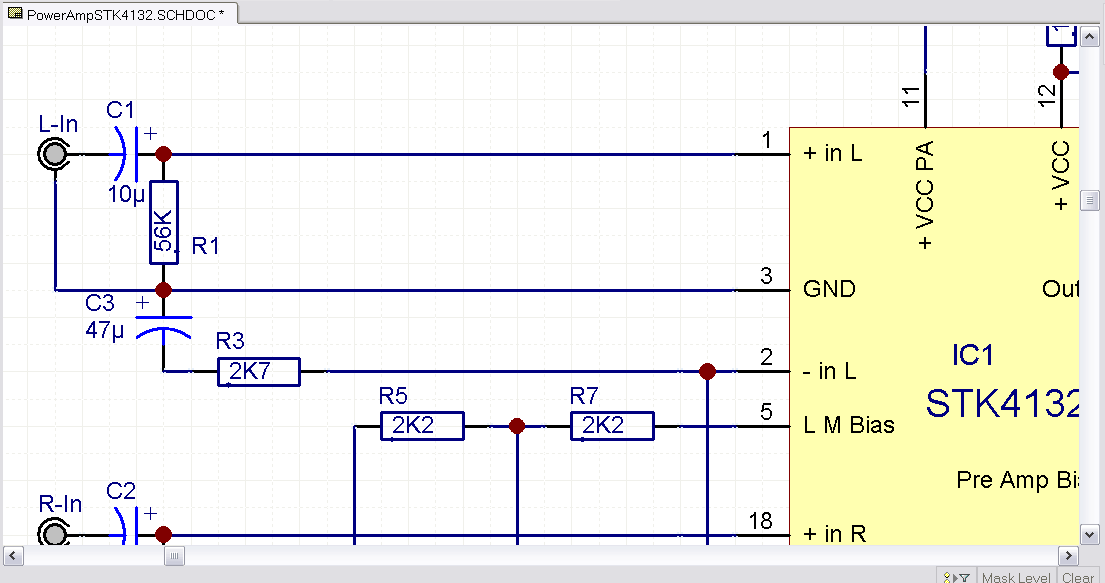Click pin number 3 on IC1
This screenshot has height=583, width=1105.
(x=767, y=276)
